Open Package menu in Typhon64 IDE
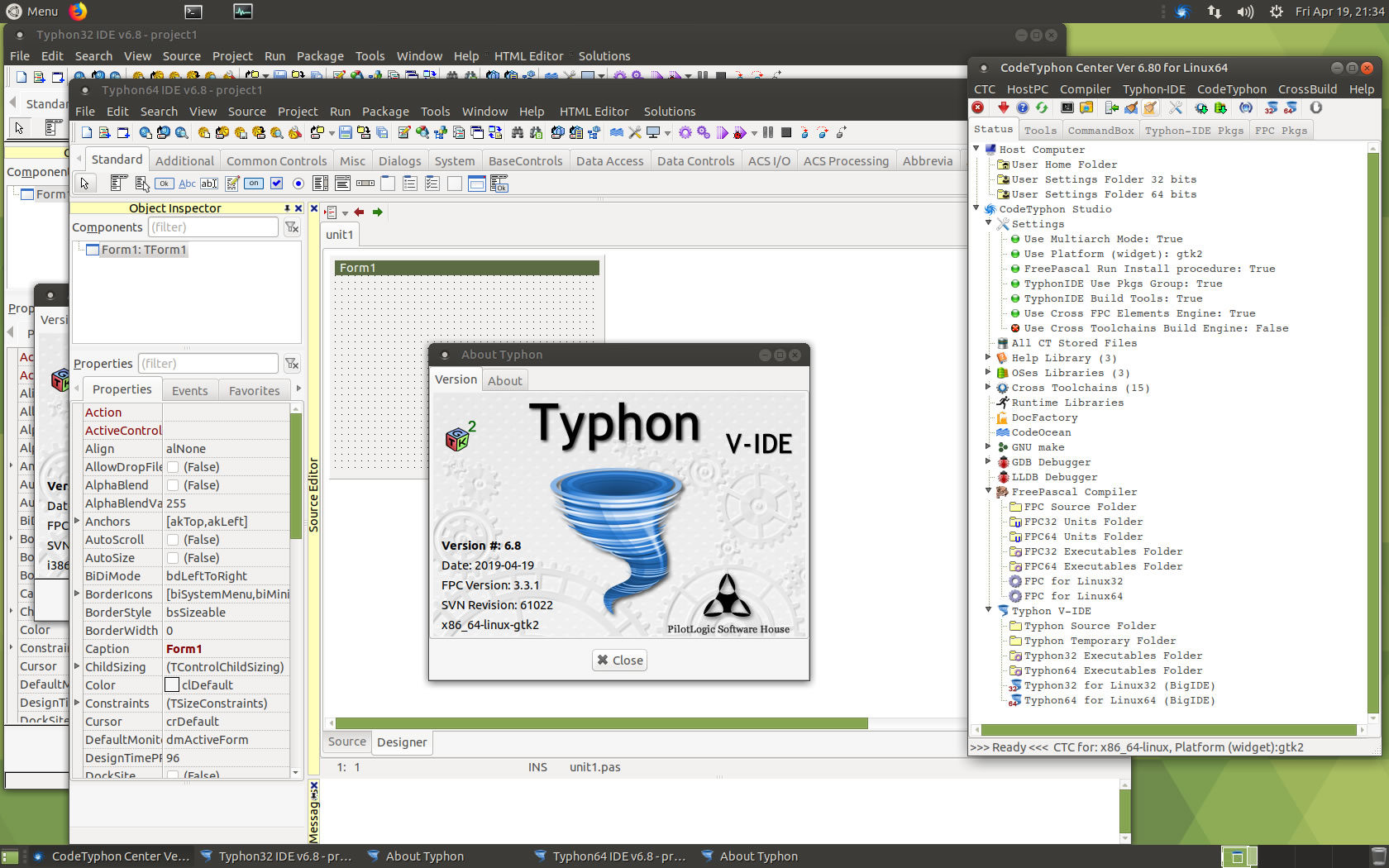Viewport: 1389px width, 868px height. (x=385, y=112)
